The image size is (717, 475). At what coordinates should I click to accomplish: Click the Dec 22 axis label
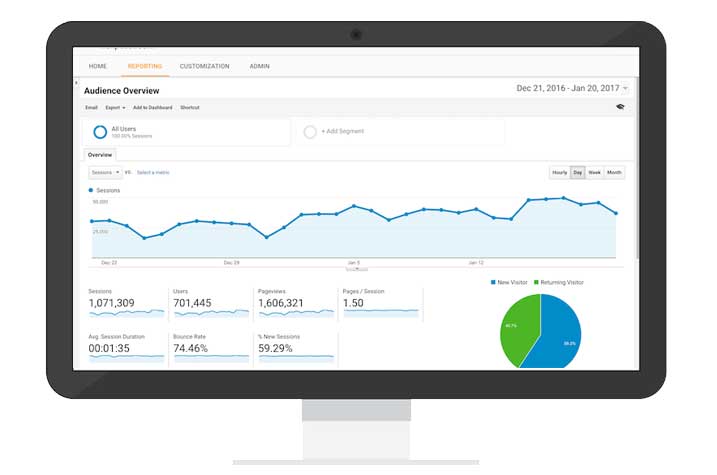tap(109, 263)
